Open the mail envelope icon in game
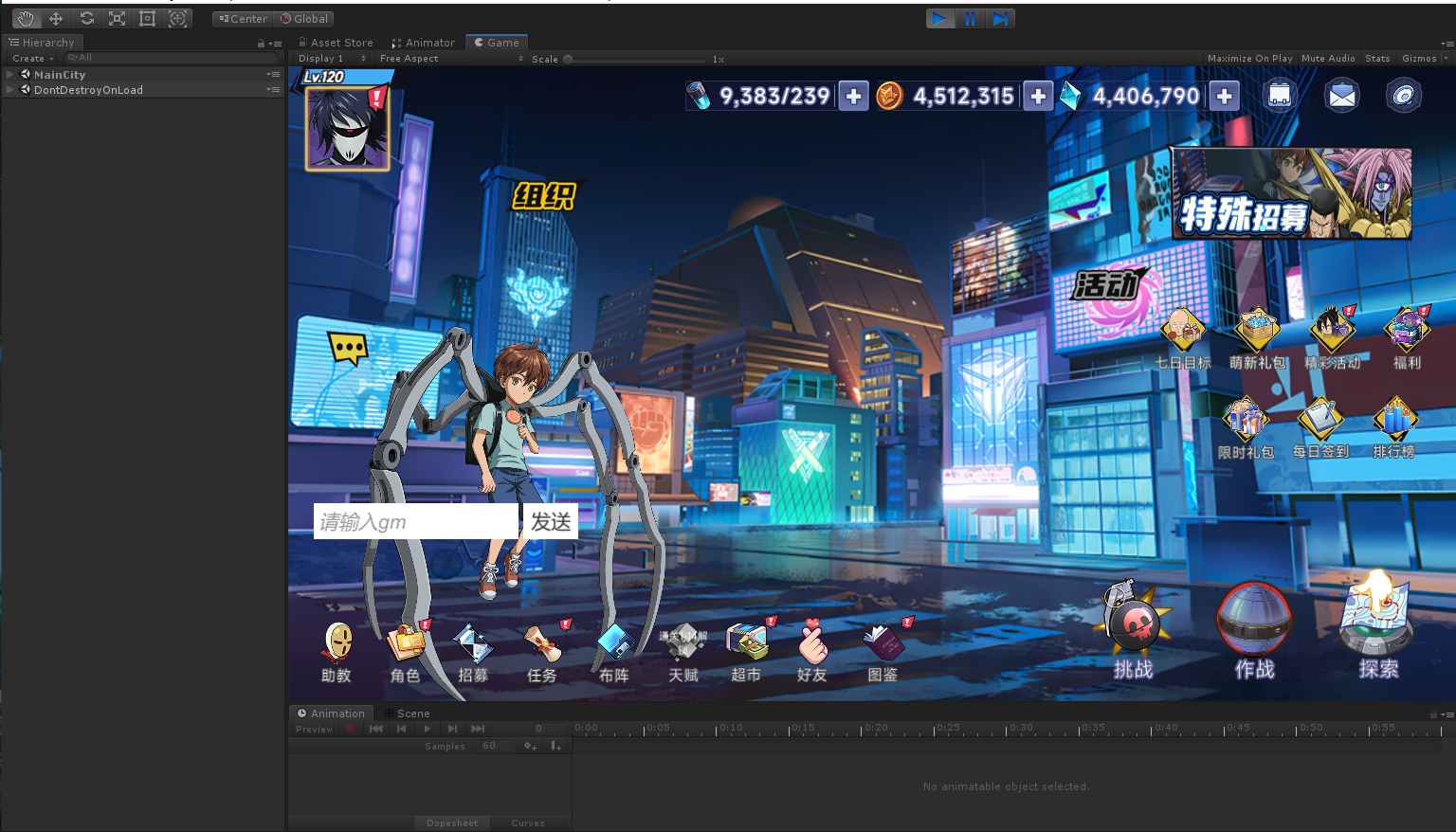The height and width of the screenshot is (832, 1456). (1341, 96)
